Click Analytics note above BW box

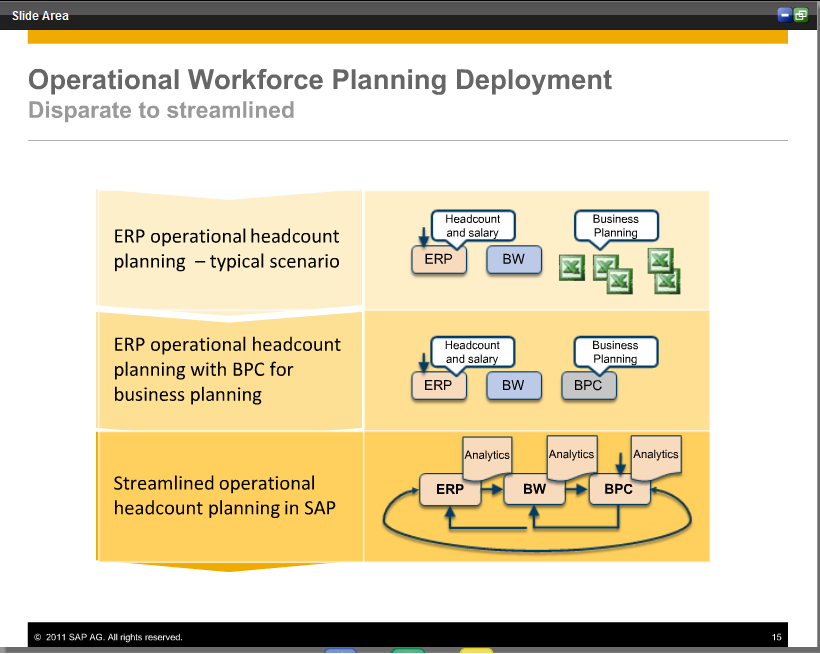coord(571,454)
